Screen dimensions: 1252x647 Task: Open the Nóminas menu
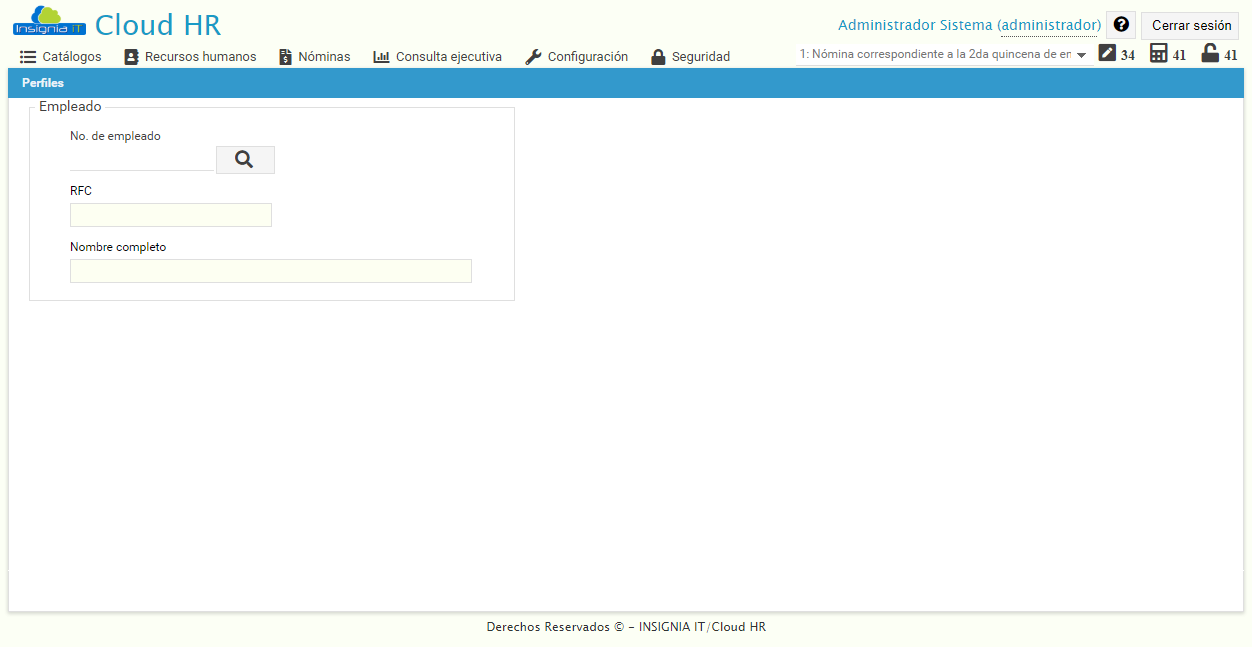(314, 56)
